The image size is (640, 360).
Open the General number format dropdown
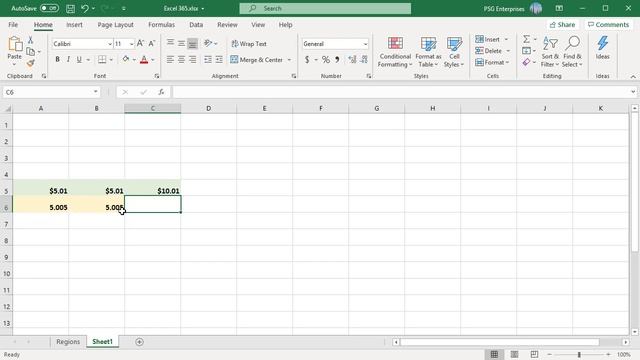pos(365,44)
